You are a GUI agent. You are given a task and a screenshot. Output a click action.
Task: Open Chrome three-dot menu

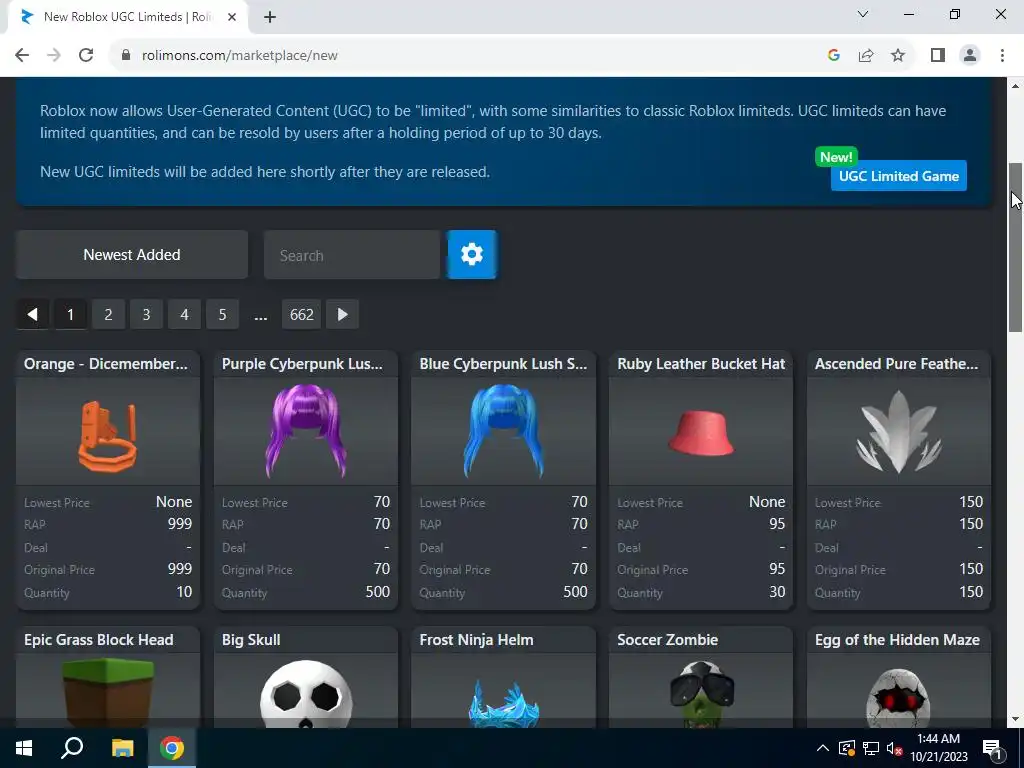1002,56
